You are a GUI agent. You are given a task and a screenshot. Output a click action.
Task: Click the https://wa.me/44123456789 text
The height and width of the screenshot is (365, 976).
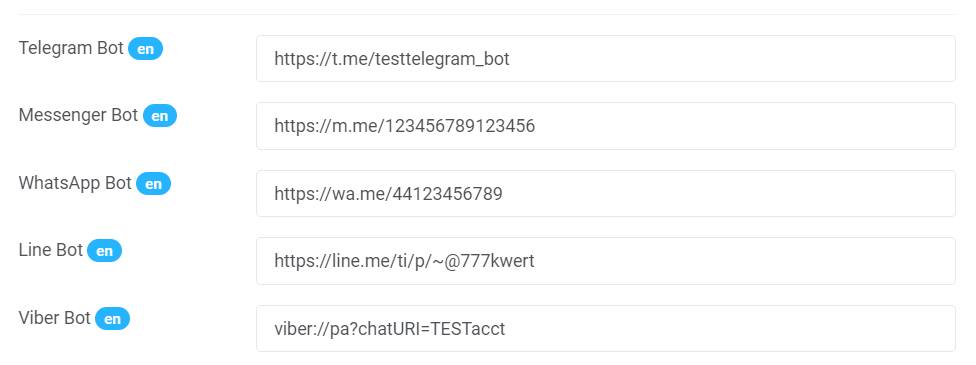[x=388, y=194]
